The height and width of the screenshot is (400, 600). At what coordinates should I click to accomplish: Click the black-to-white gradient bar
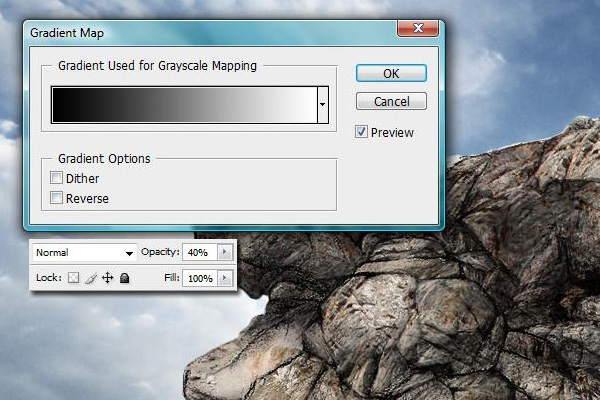point(184,104)
